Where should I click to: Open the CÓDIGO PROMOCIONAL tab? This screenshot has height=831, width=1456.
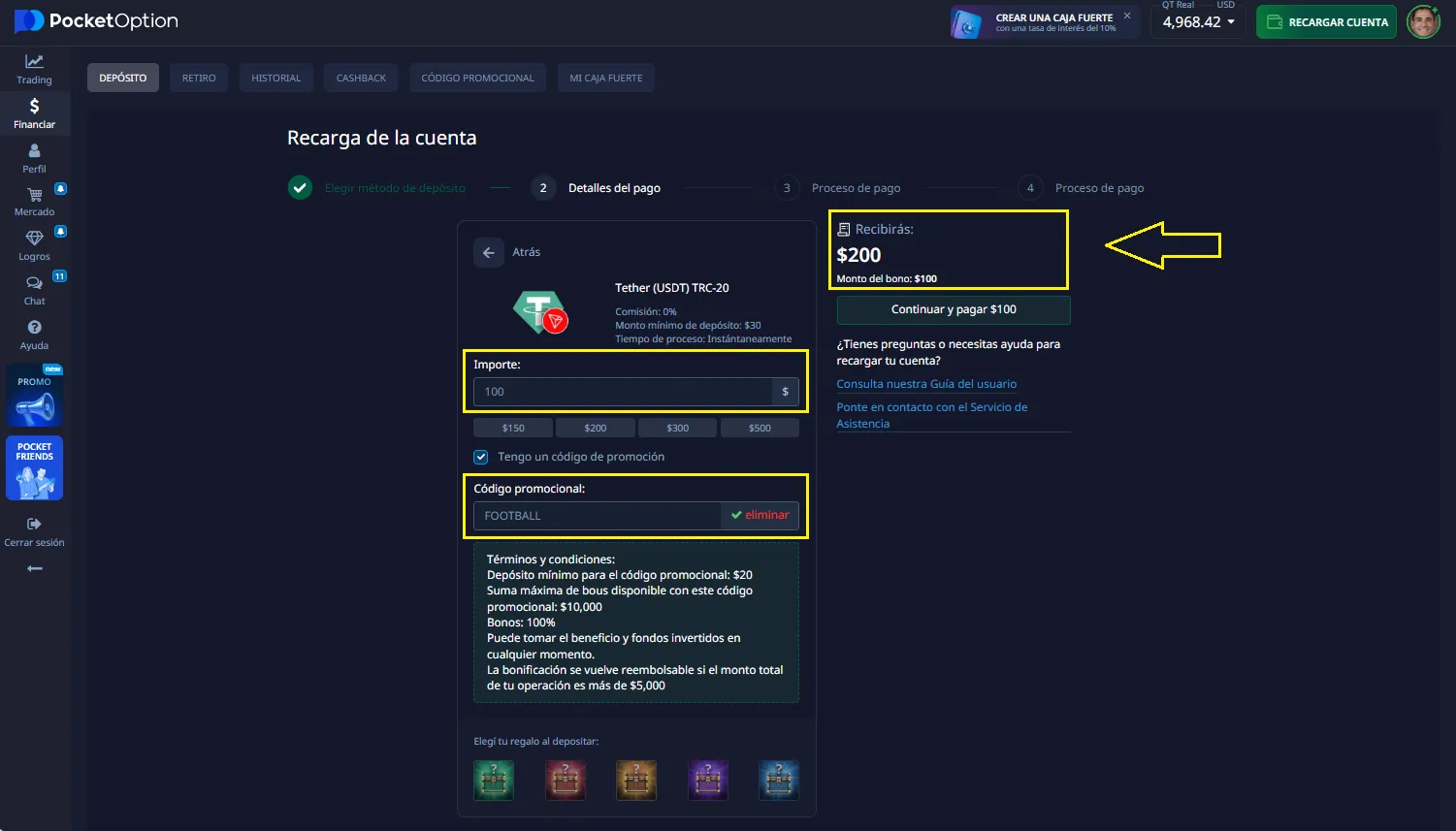[x=477, y=78]
